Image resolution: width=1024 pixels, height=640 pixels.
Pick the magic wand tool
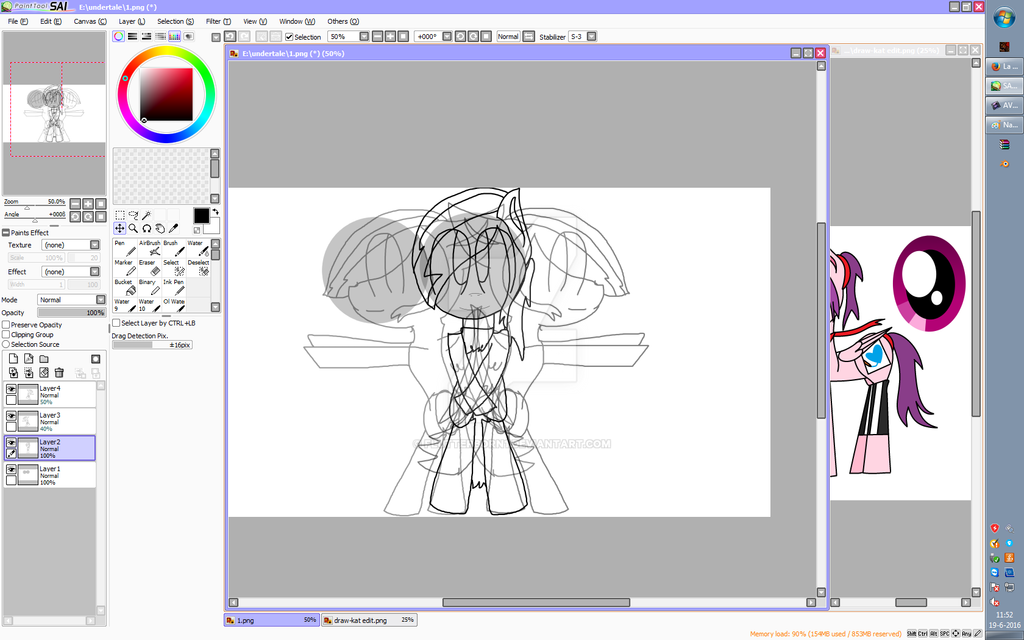coord(147,215)
